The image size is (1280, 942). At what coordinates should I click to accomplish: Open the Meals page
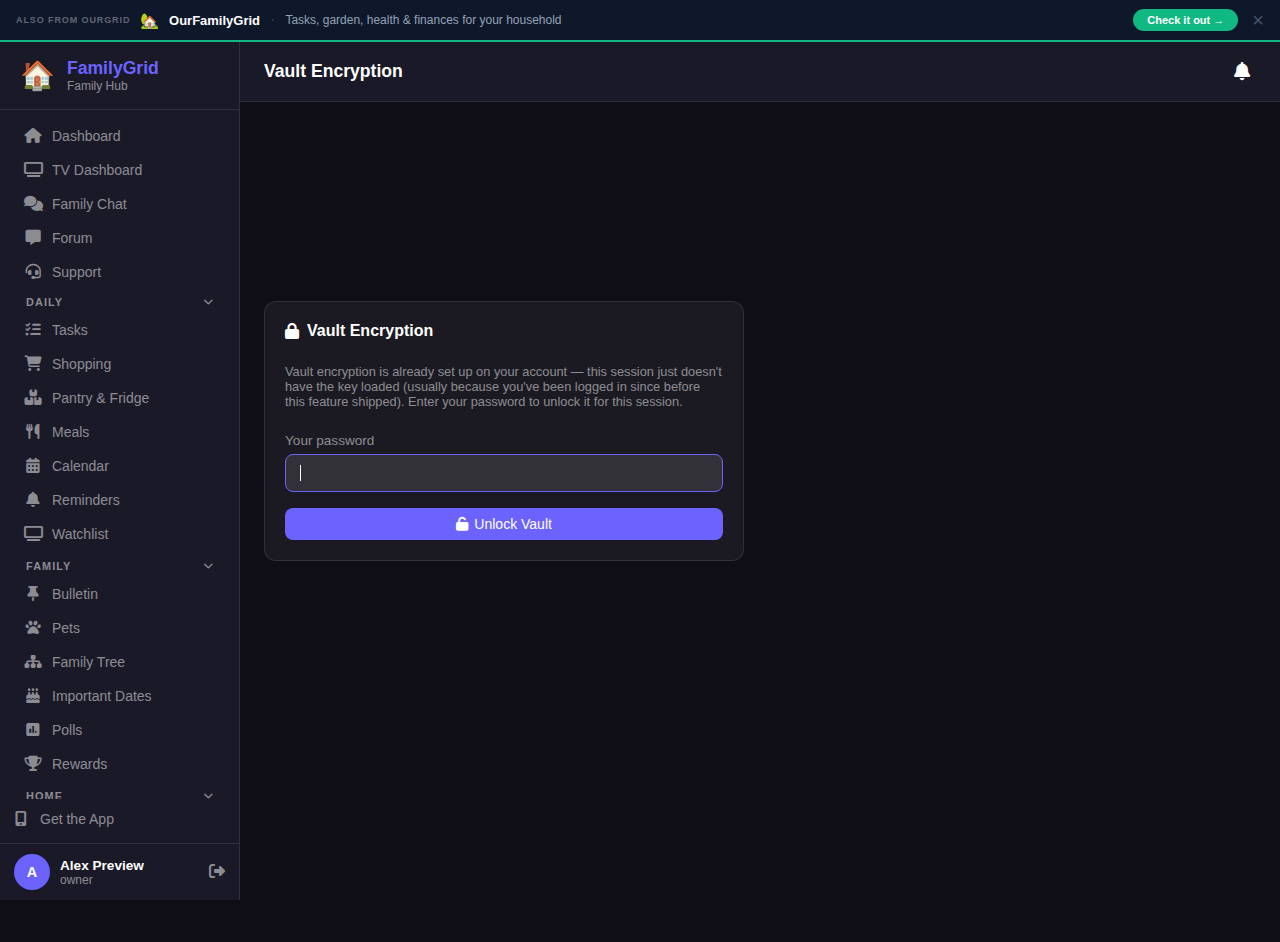(x=120, y=432)
